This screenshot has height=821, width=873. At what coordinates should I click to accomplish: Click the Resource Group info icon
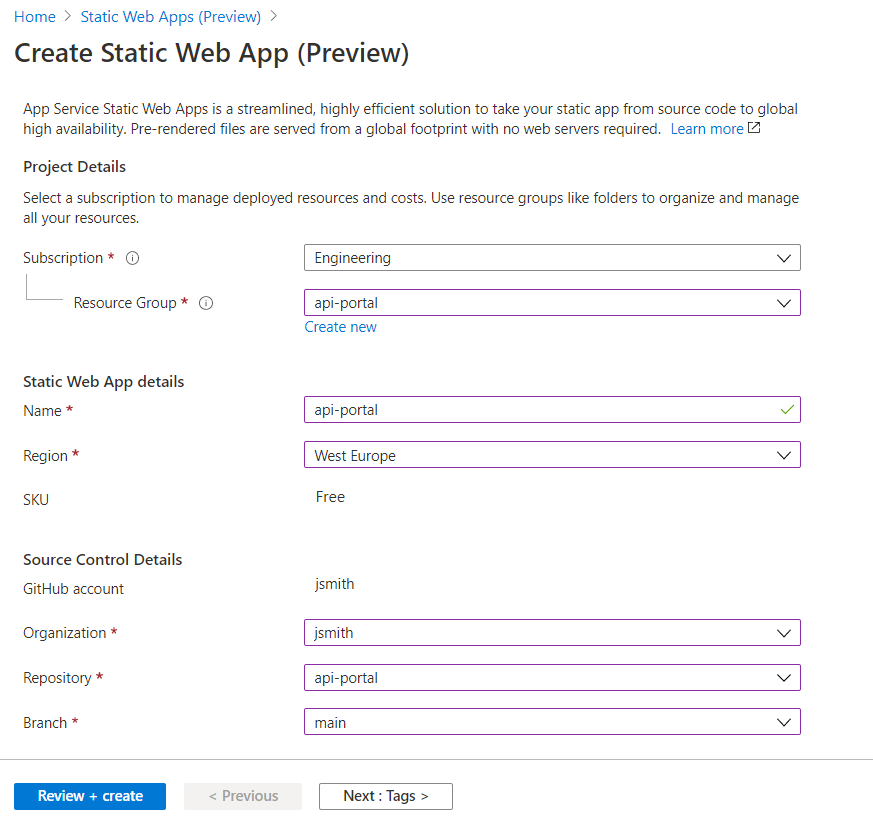pos(207,303)
